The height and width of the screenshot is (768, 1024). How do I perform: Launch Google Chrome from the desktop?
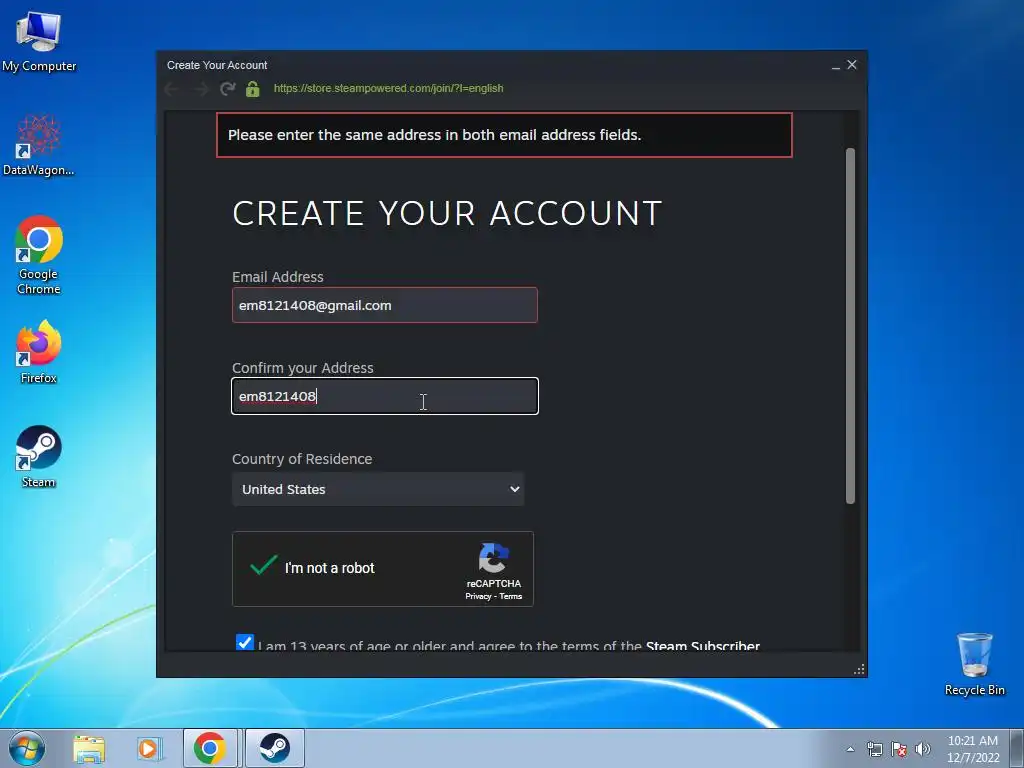point(39,255)
